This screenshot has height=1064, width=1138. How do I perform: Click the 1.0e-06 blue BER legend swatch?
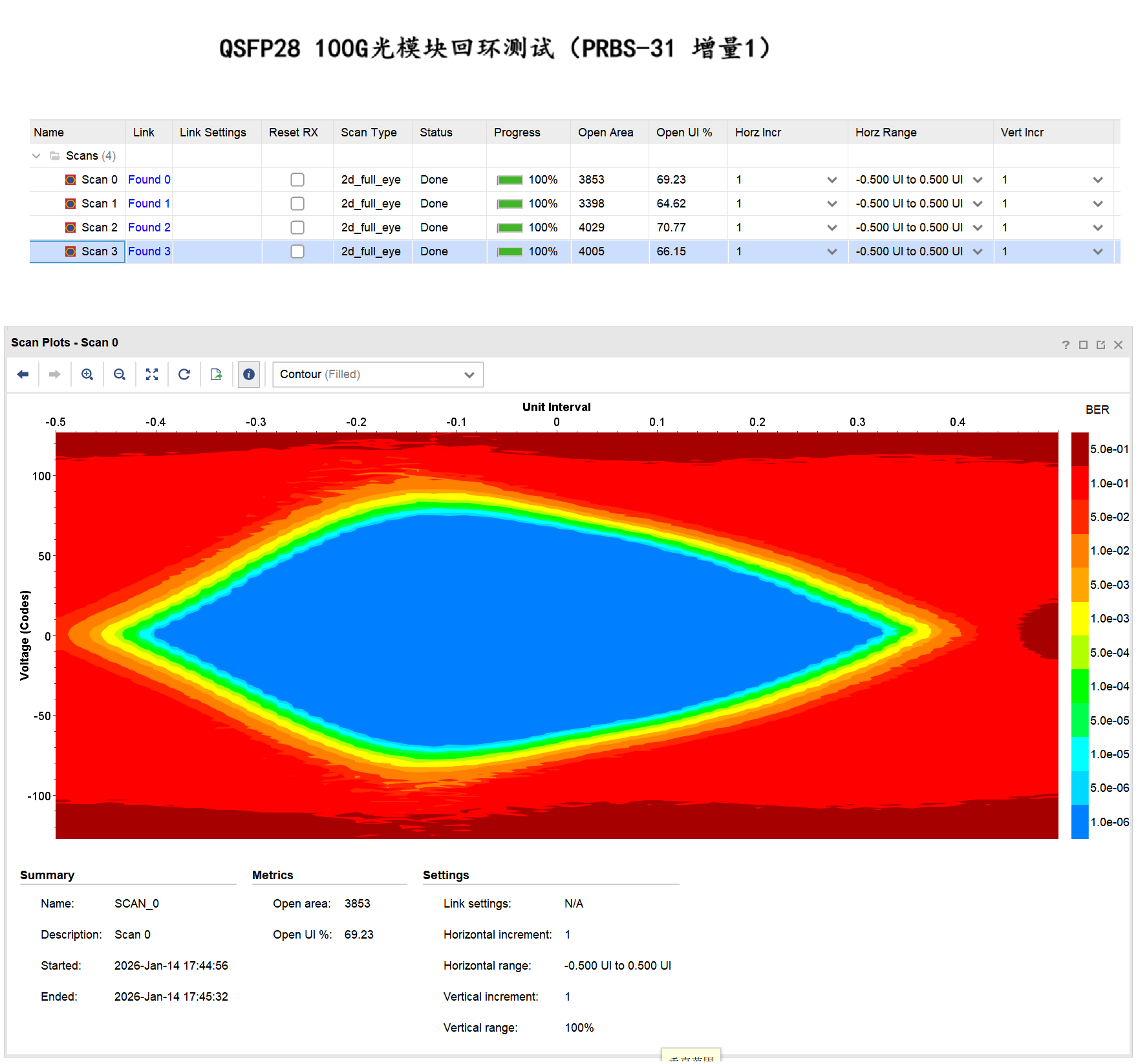tap(1080, 822)
